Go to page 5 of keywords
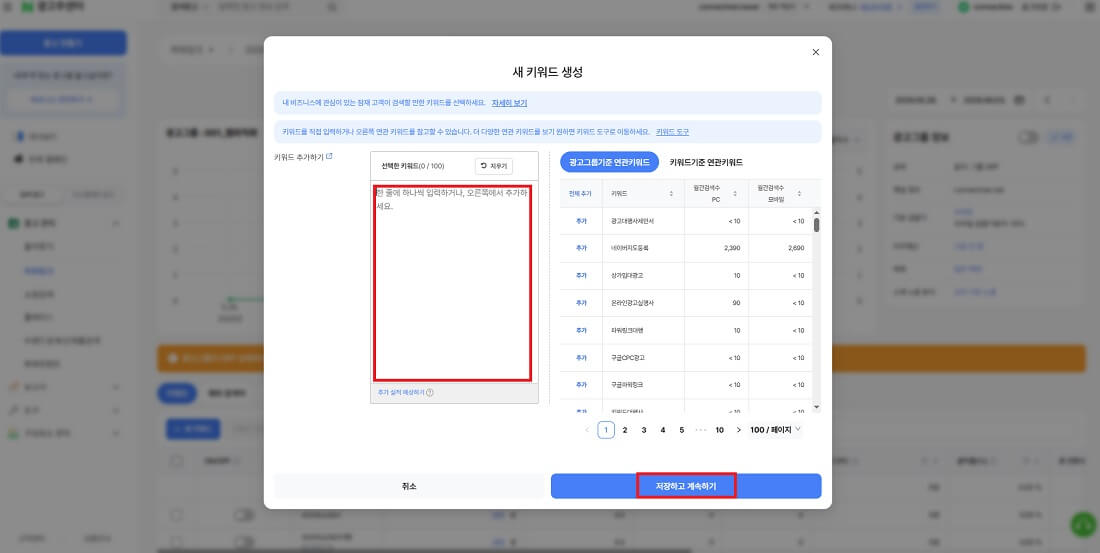 681,430
